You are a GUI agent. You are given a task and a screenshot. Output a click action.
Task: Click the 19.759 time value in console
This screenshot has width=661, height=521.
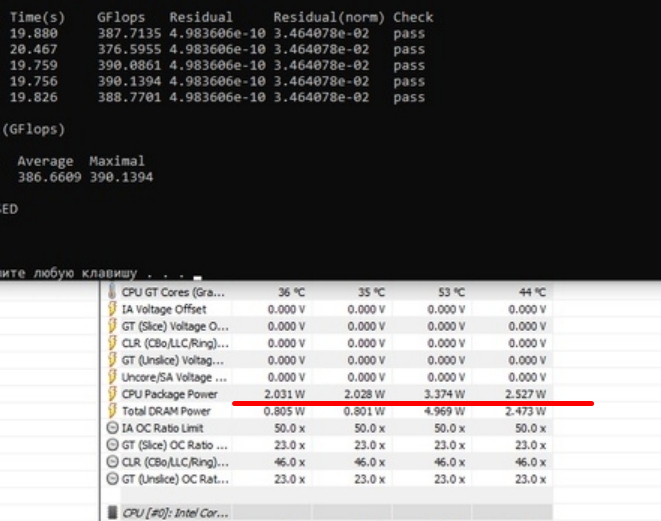click(x=34, y=65)
